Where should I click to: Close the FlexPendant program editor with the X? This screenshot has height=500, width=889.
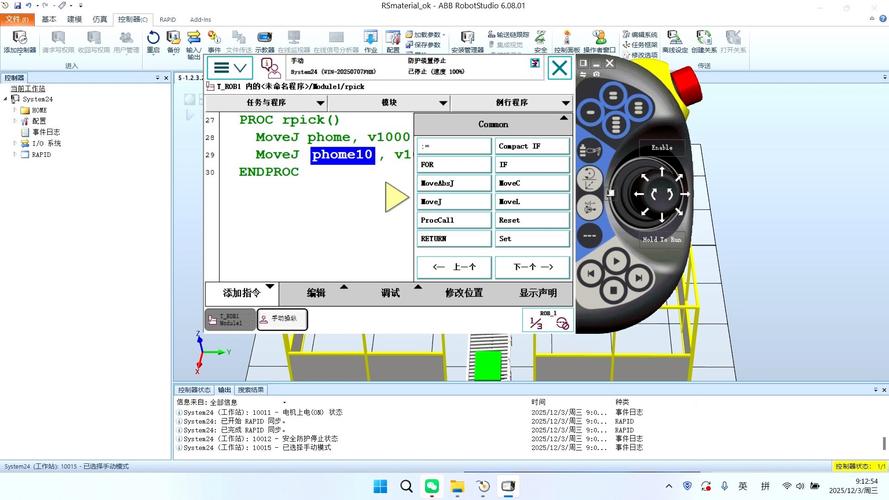tap(560, 68)
